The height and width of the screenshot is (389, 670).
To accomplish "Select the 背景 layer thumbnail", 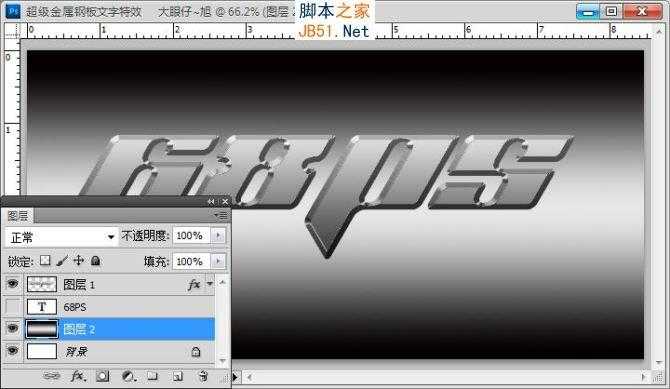I will click(42, 351).
